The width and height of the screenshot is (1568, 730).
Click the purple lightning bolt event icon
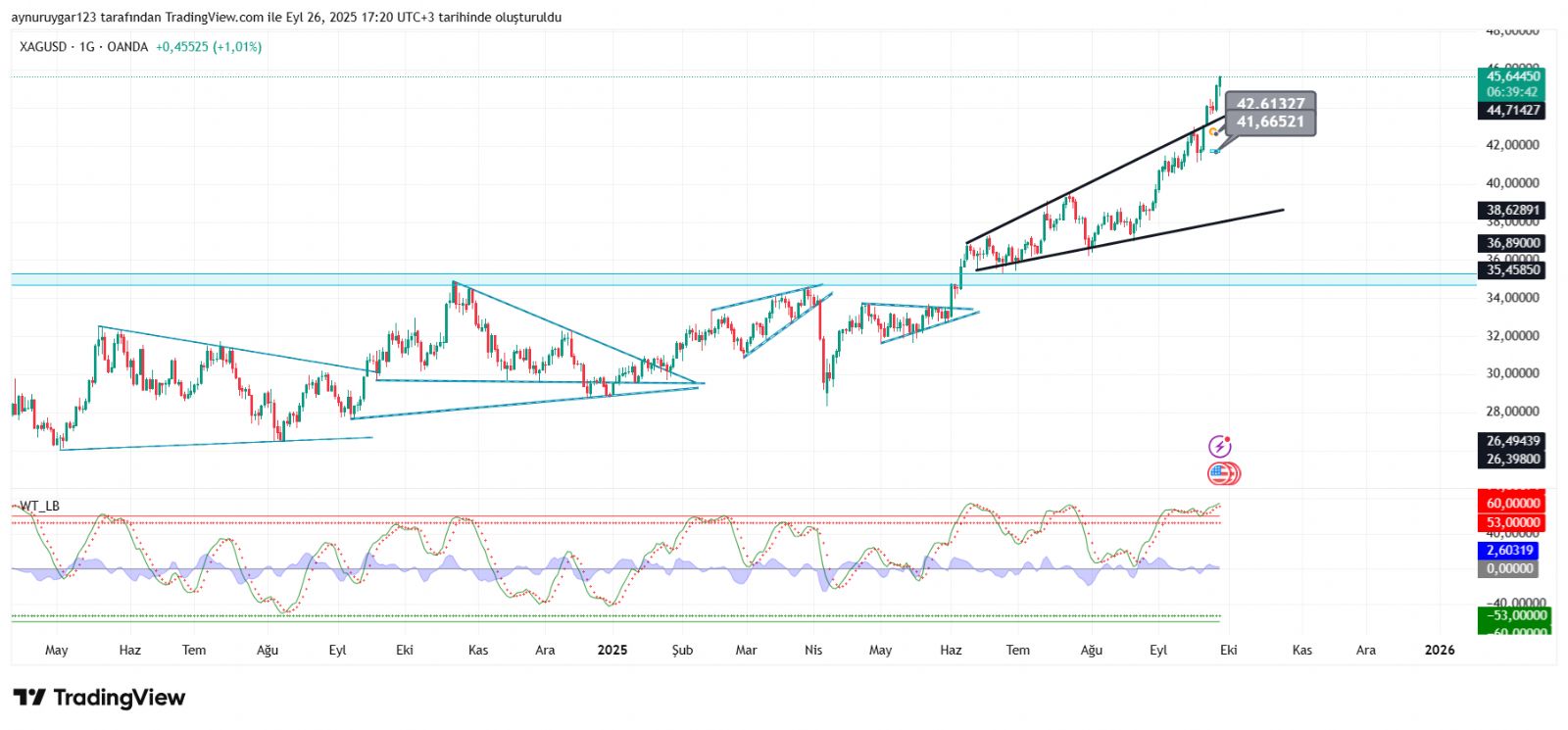tap(1219, 447)
